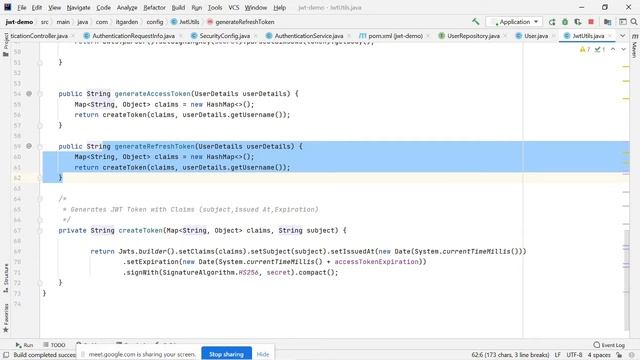Open the VCS menu
This screenshot has width=640, height=360.
tap(233, 7)
